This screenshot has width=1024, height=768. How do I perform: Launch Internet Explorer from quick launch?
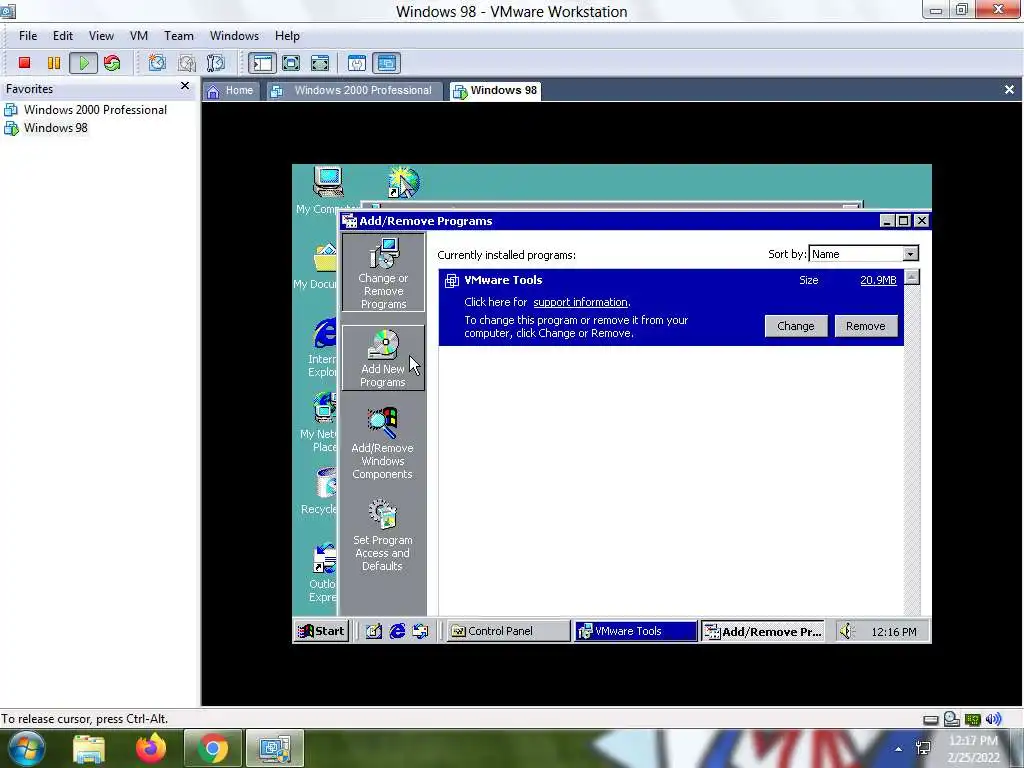[397, 631]
